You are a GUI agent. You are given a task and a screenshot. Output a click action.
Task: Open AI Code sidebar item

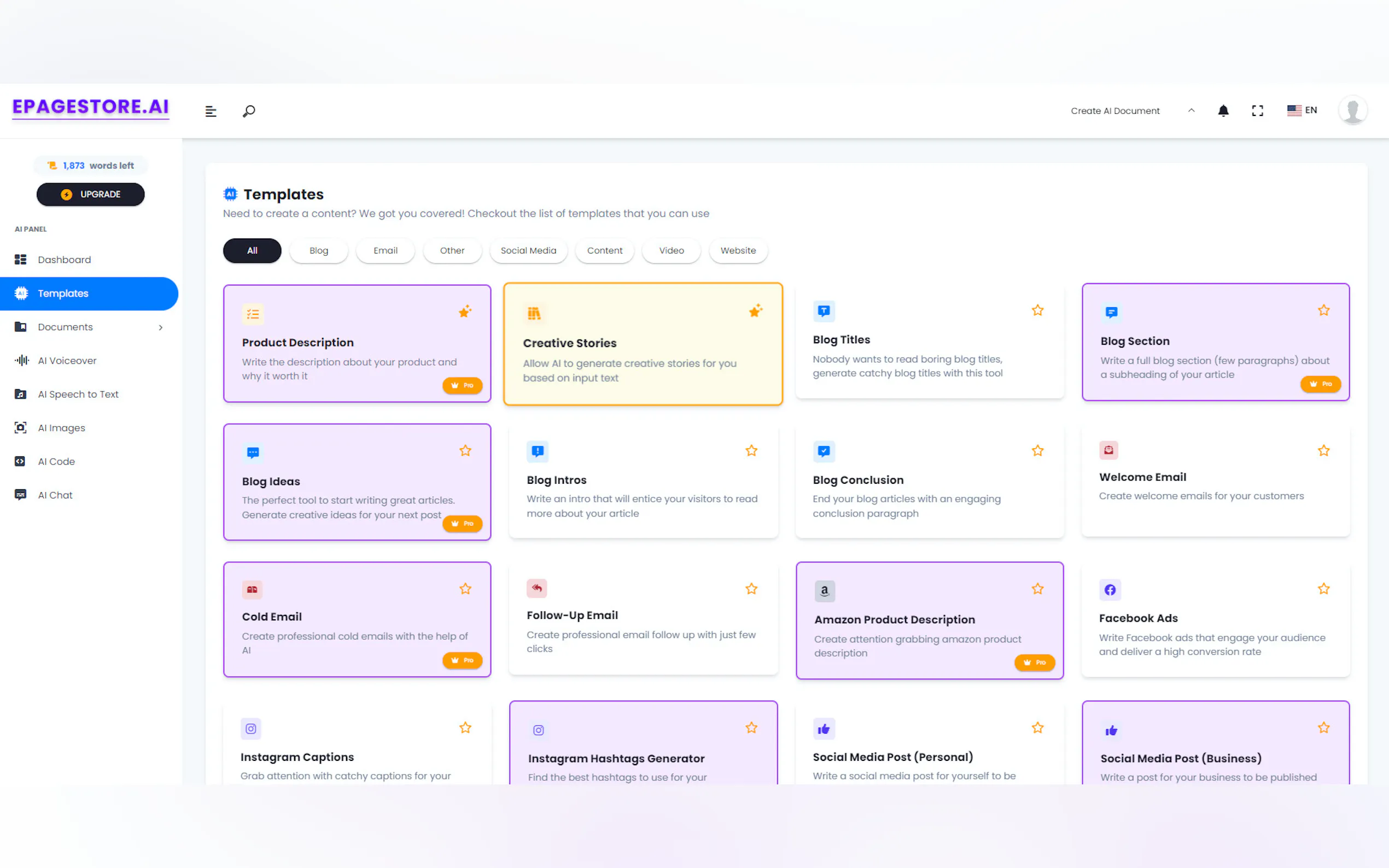point(56,461)
